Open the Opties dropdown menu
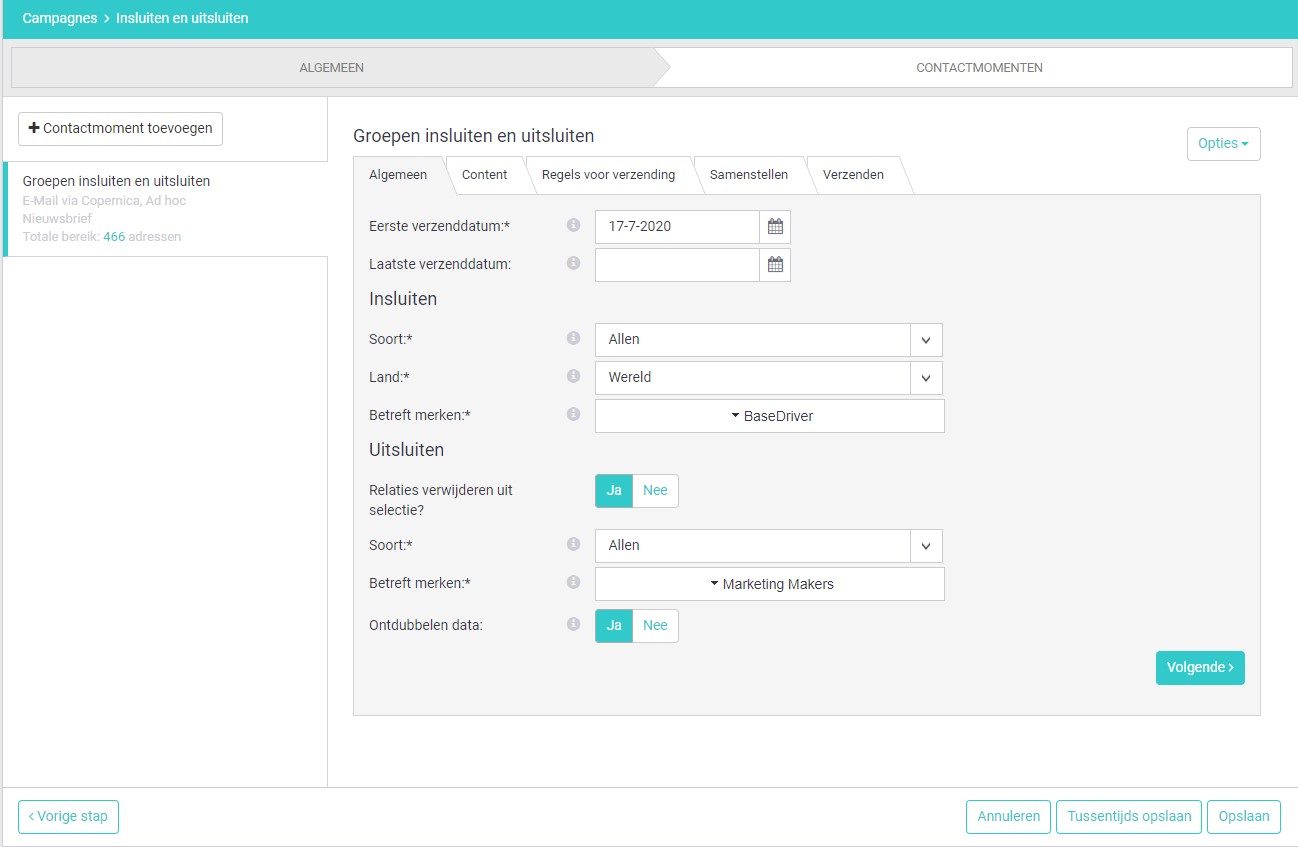This screenshot has width=1298, height=847. click(1223, 144)
